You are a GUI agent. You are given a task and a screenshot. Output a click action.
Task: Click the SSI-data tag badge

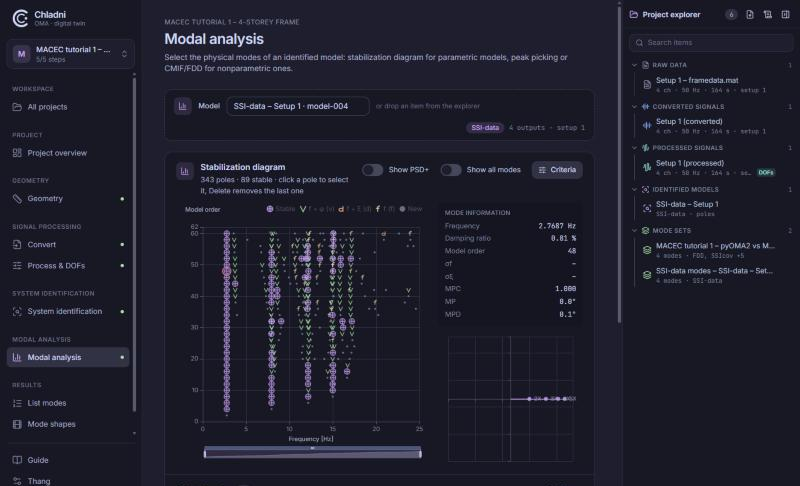click(x=485, y=127)
